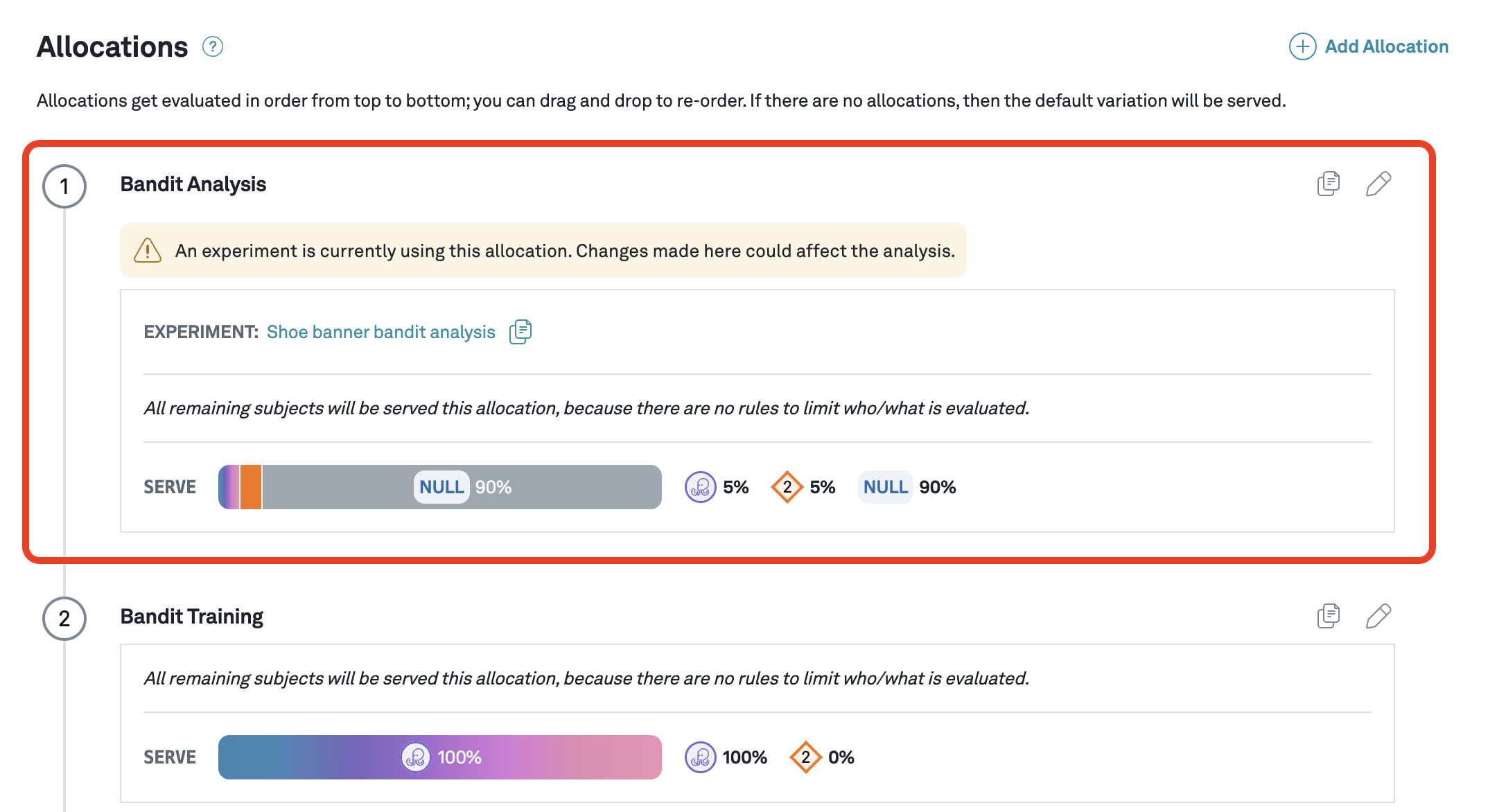Viewport: 1497px width, 812px height.
Task: Click the NULL legend badge beside 90%
Action: point(885,487)
